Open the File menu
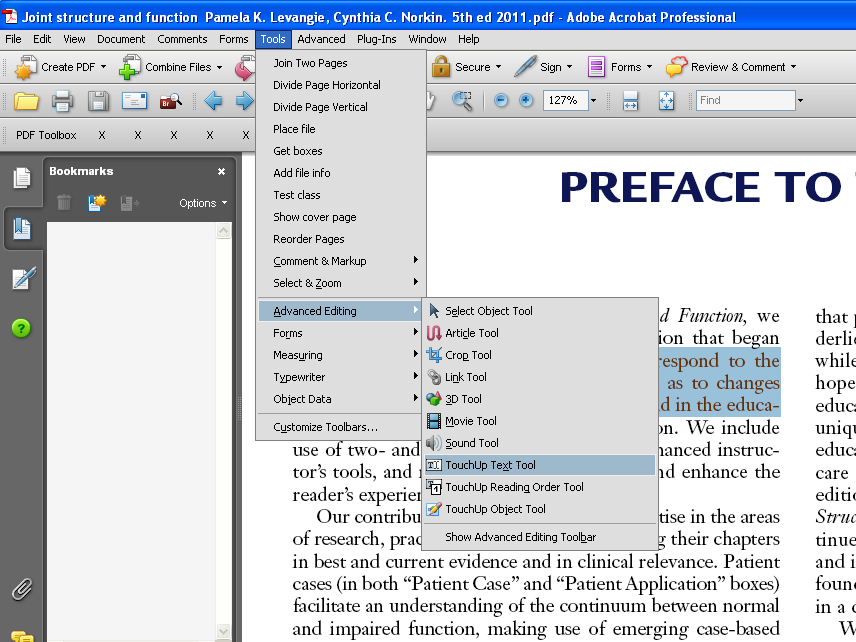This screenshot has height=642, width=856. [x=13, y=39]
